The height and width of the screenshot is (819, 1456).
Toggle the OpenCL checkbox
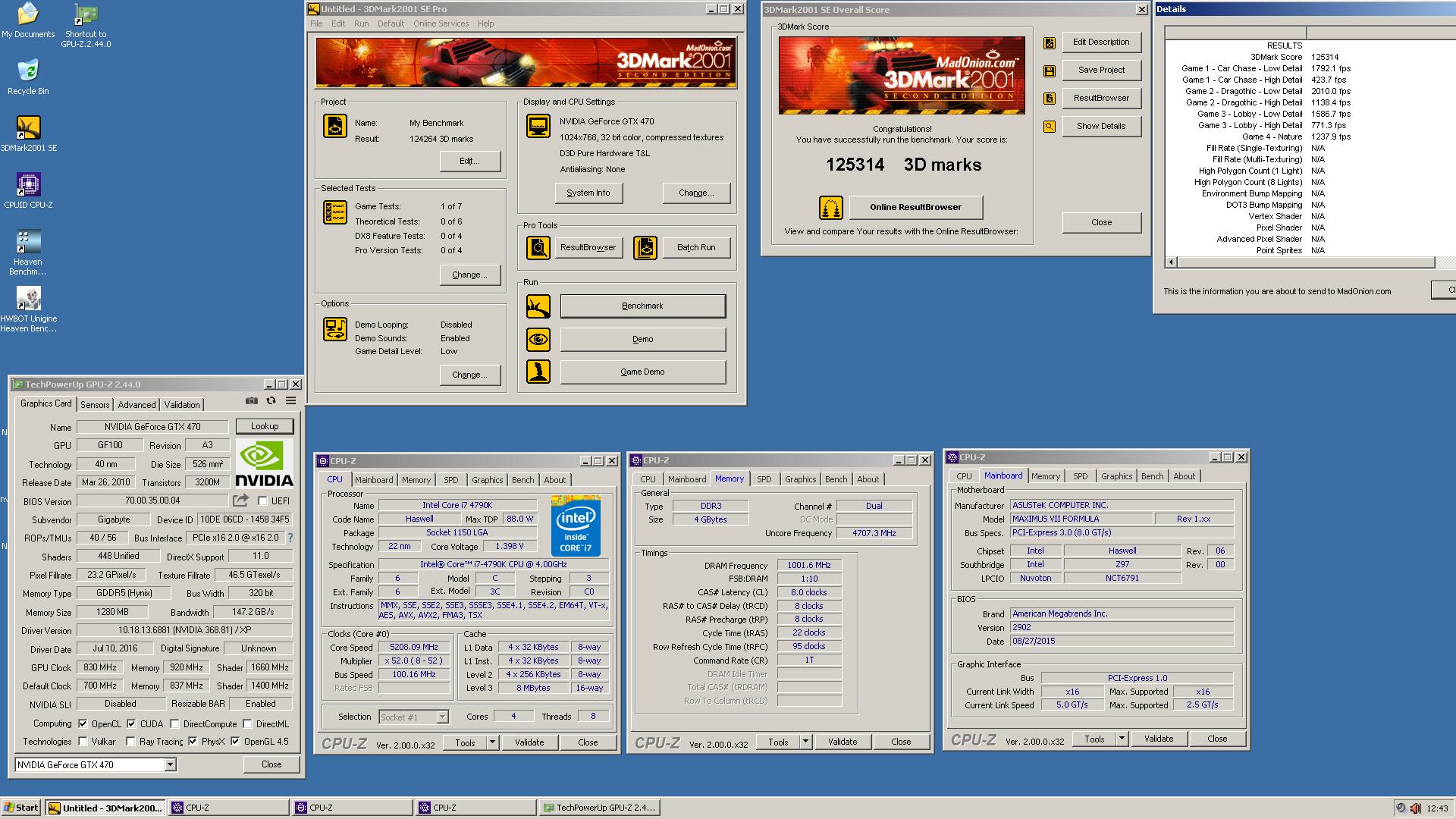tap(83, 723)
